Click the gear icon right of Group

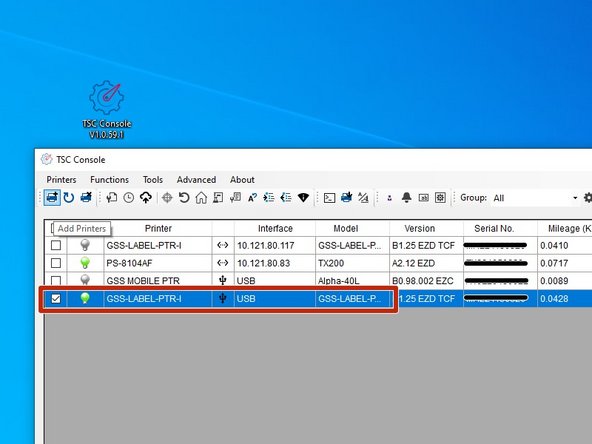[x=587, y=197]
